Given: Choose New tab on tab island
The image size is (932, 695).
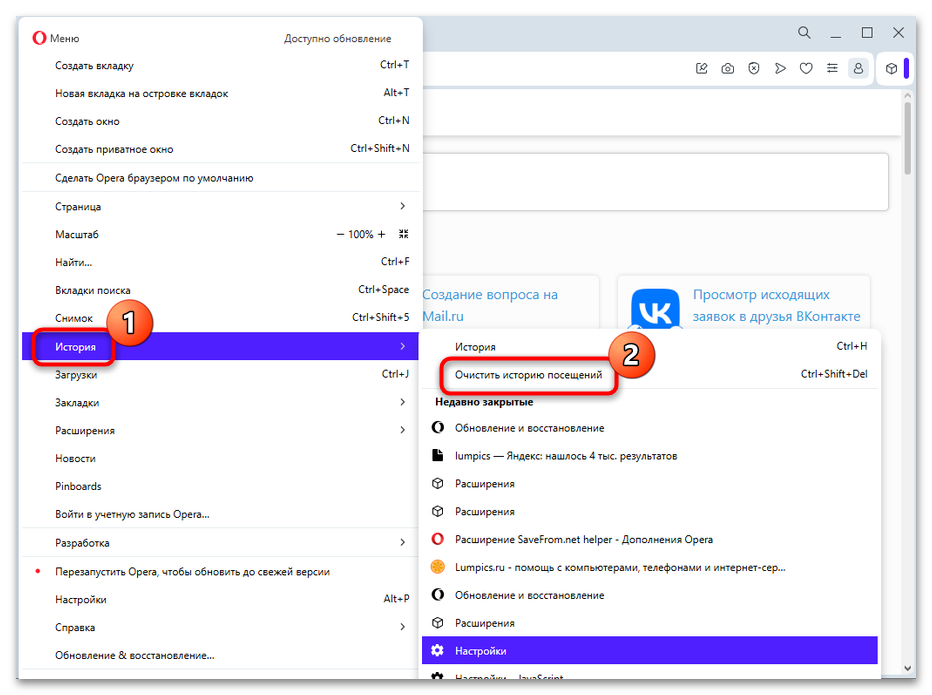Looking at the screenshot, I should pyautogui.click(x=220, y=93).
